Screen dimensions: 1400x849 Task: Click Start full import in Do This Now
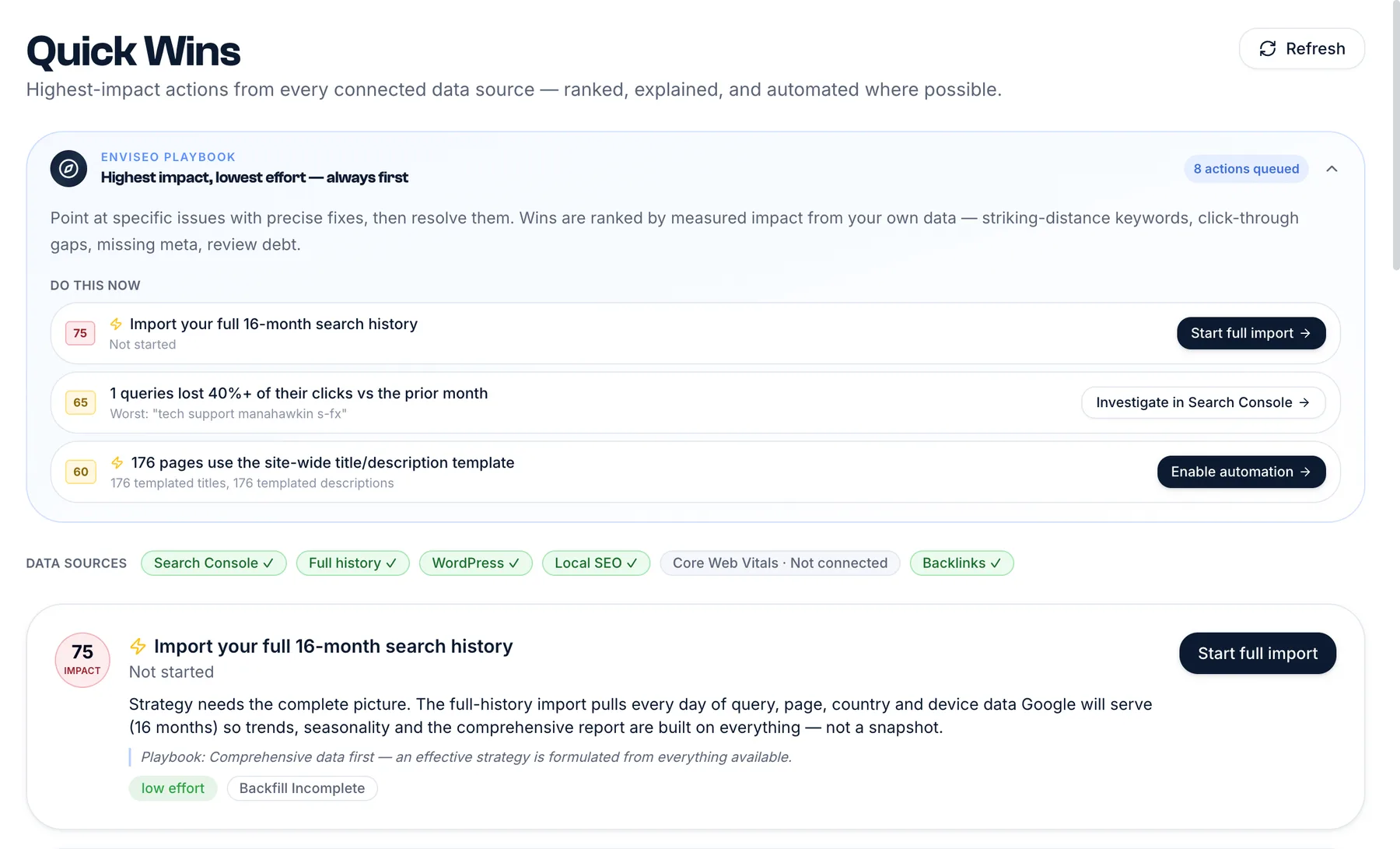pyautogui.click(x=1251, y=333)
